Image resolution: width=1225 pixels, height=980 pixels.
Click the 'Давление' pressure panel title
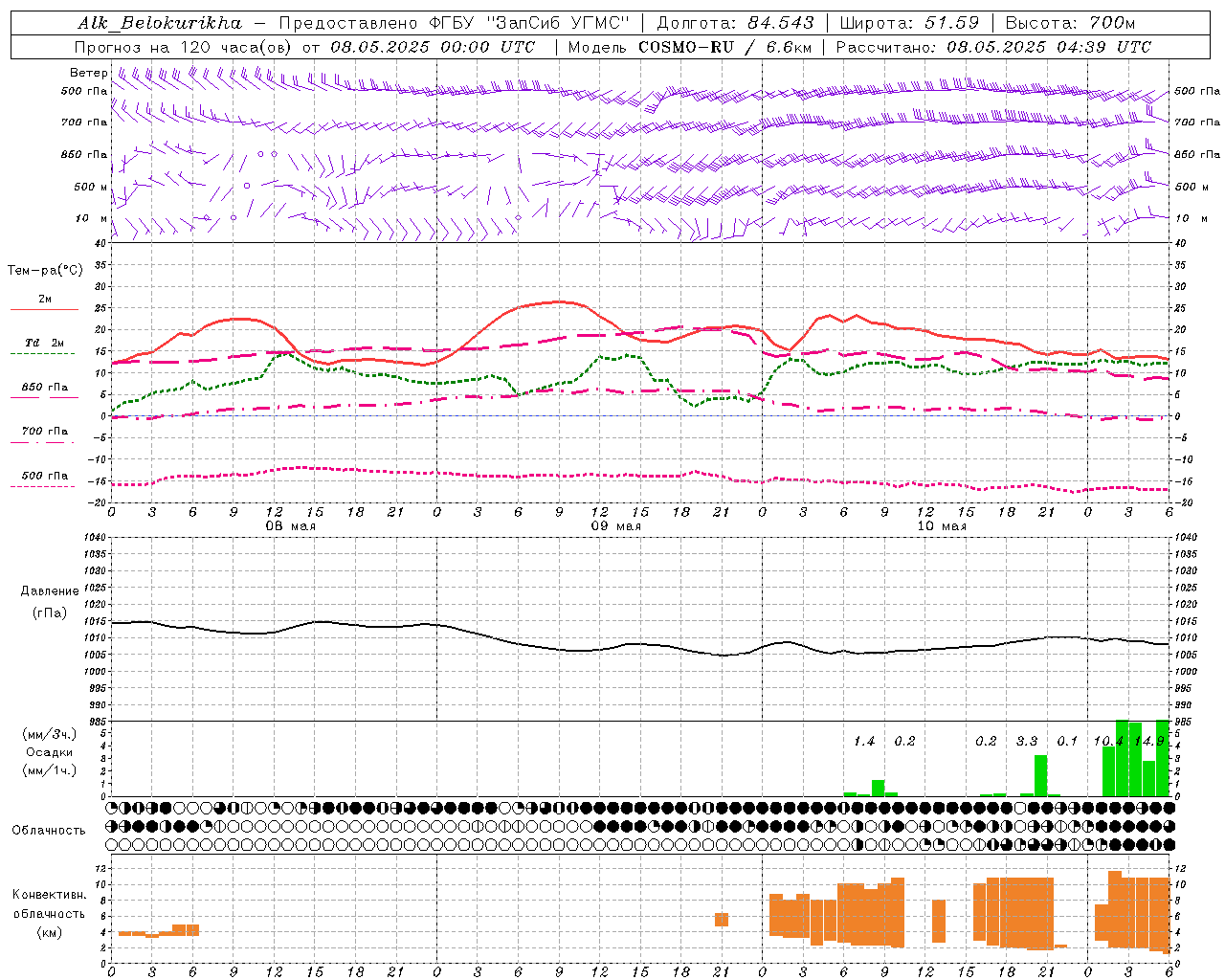[49, 591]
